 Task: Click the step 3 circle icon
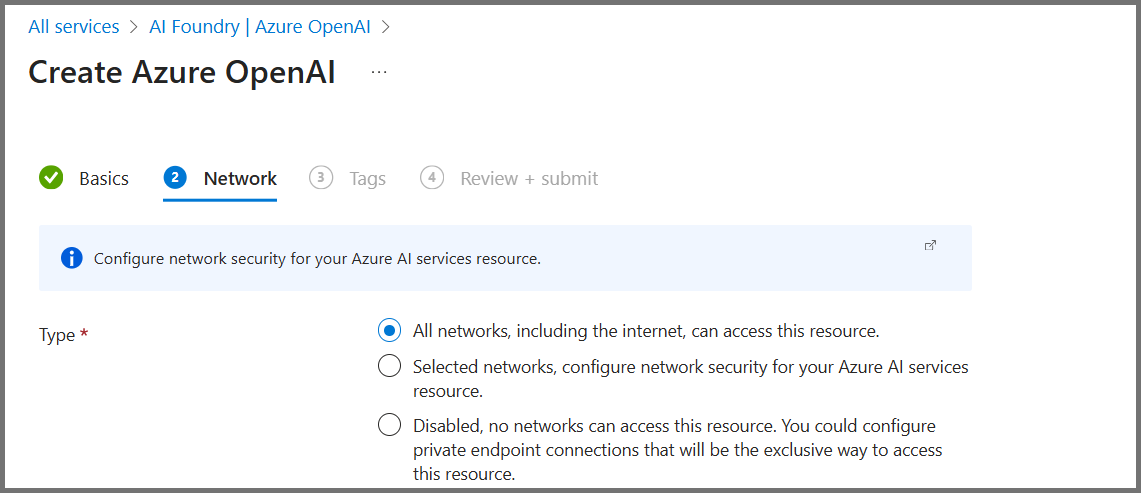coord(321,178)
